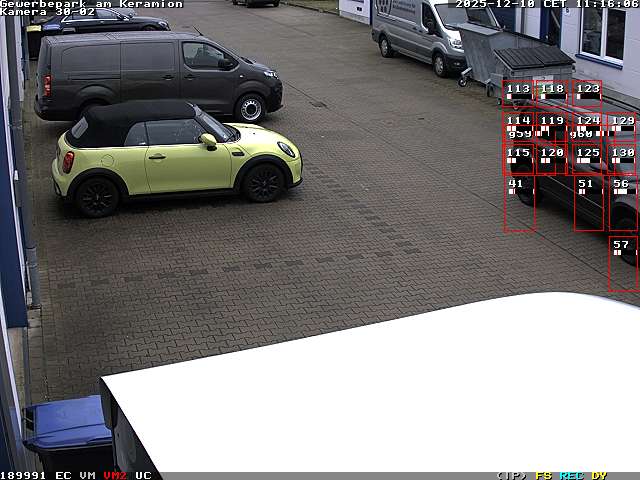The height and width of the screenshot is (480, 640).
Task: Select motion detection box 130
Action: point(622,158)
